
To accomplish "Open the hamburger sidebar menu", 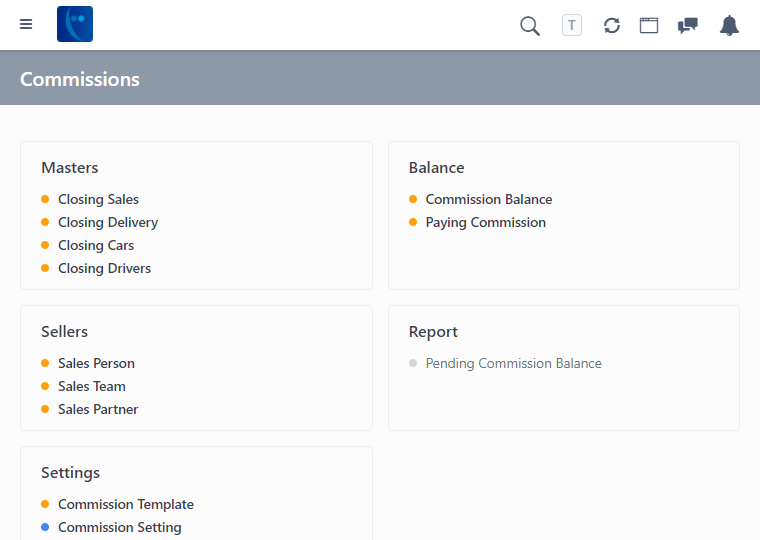I will tap(26, 25).
